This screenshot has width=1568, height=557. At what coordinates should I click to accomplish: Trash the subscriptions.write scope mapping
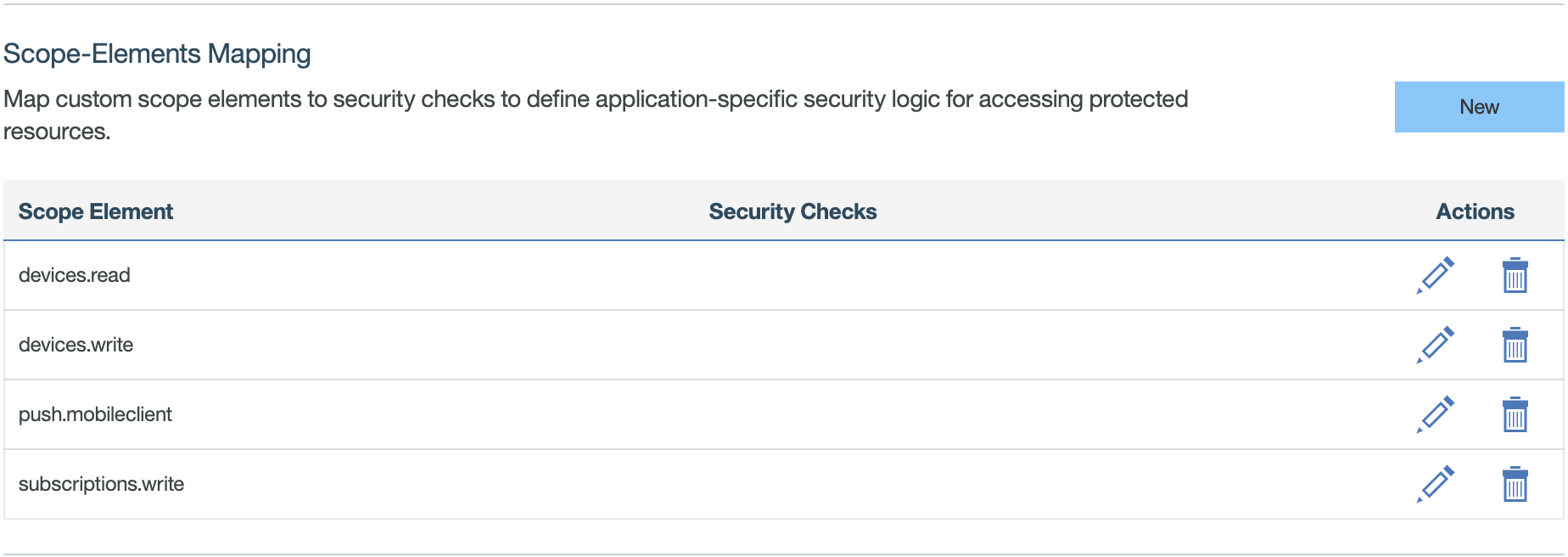coord(1515,485)
